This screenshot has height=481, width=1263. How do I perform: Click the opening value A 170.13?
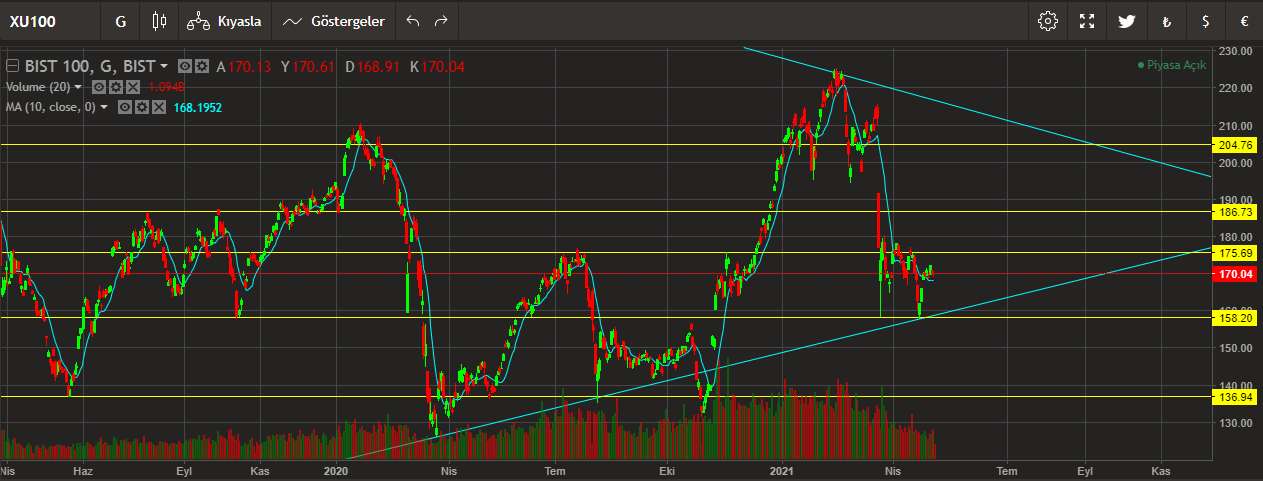point(243,67)
